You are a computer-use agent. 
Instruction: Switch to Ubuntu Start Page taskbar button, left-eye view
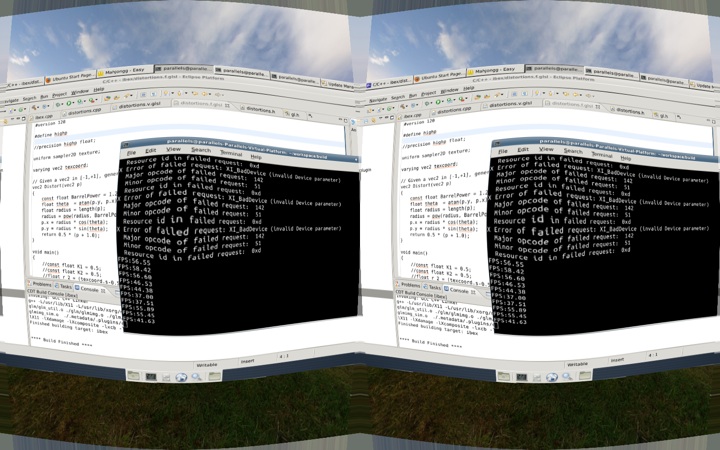[71, 78]
